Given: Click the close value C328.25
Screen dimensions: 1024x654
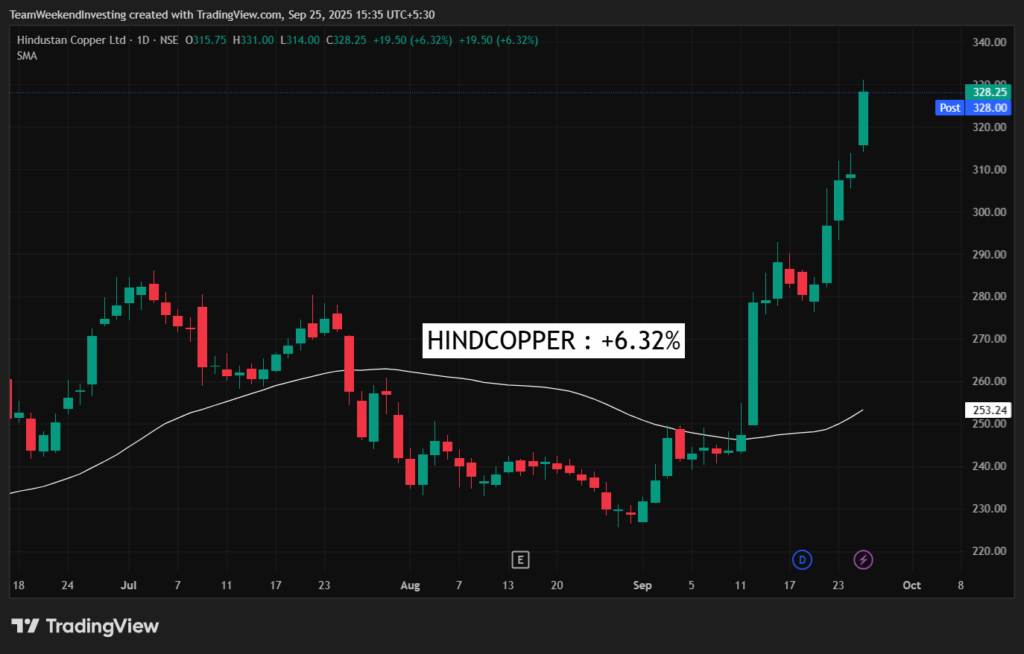Looking at the screenshot, I should tap(346, 40).
